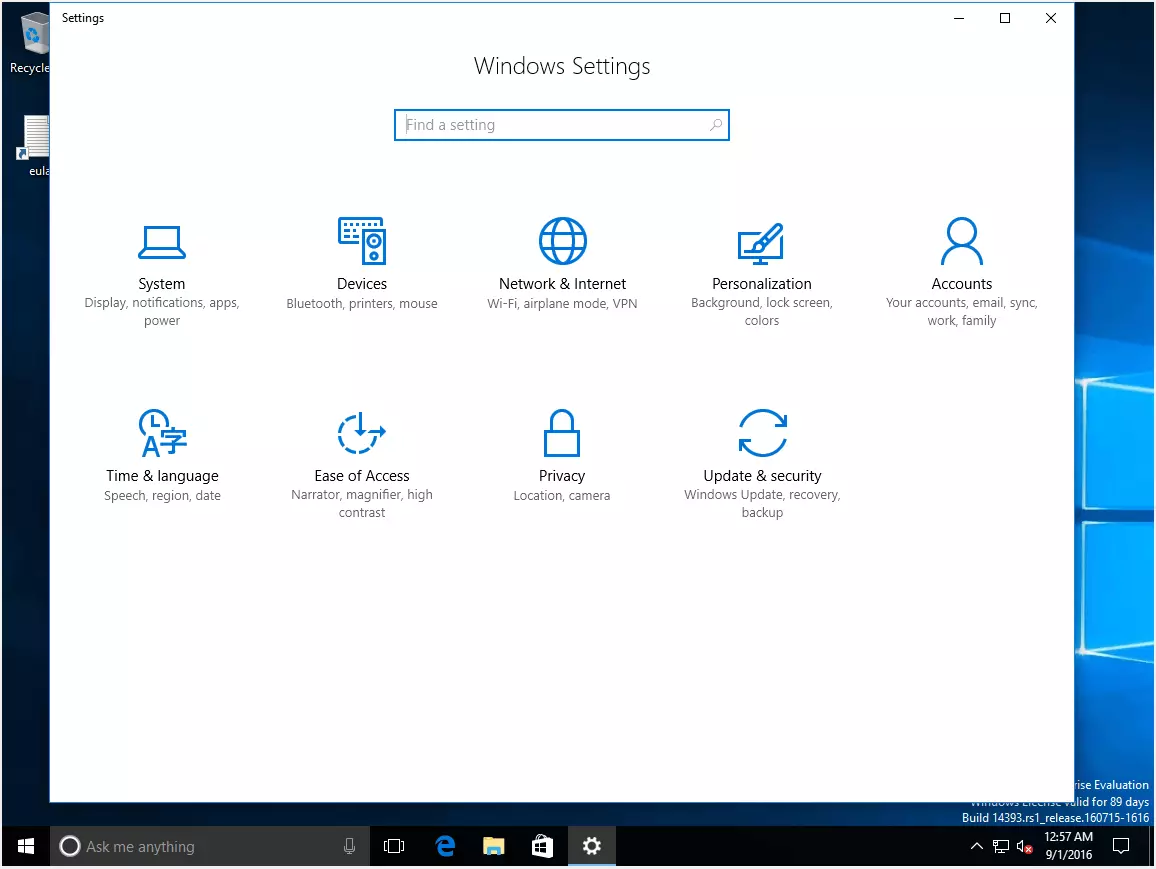This screenshot has width=1156, height=869.
Task: Click the network status tray icon
Action: click(x=1000, y=846)
